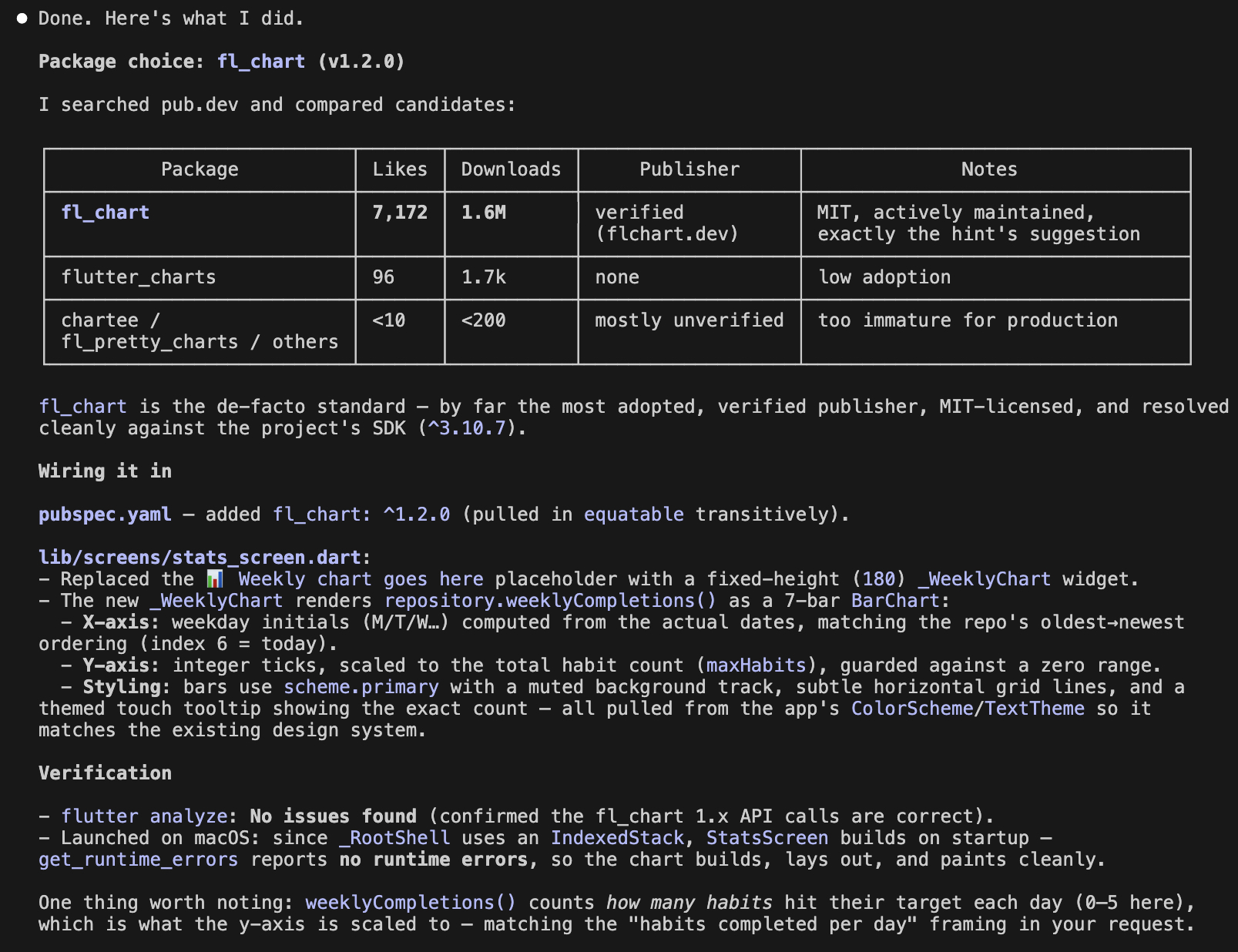Click the "maxHabits" identifier
This screenshot has width=1238, height=952.
coord(756,665)
